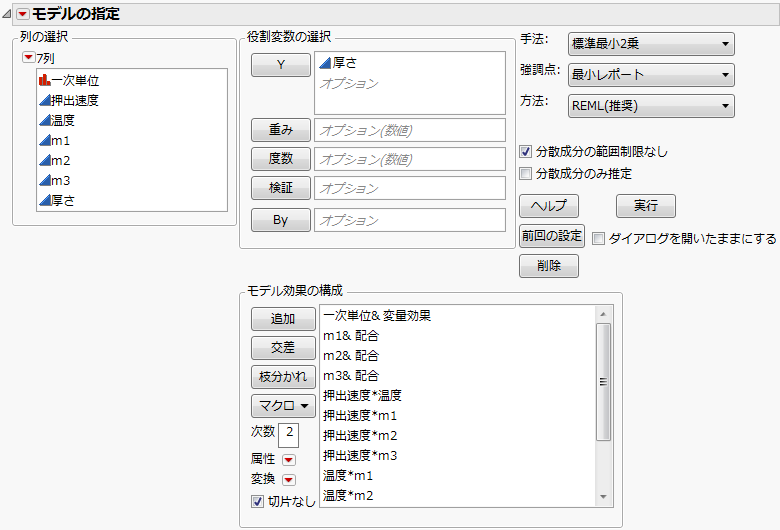
Task: Open the 手法 dropdown showing 標準最小2乗
Action: point(651,44)
